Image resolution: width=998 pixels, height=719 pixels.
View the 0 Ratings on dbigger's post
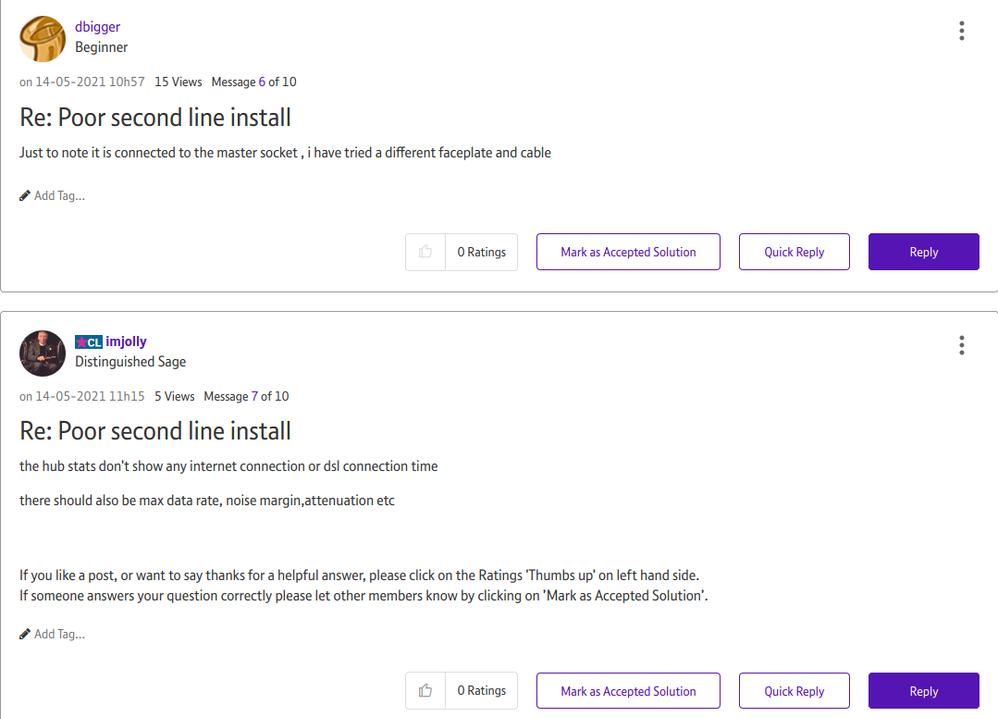[481, 251]
